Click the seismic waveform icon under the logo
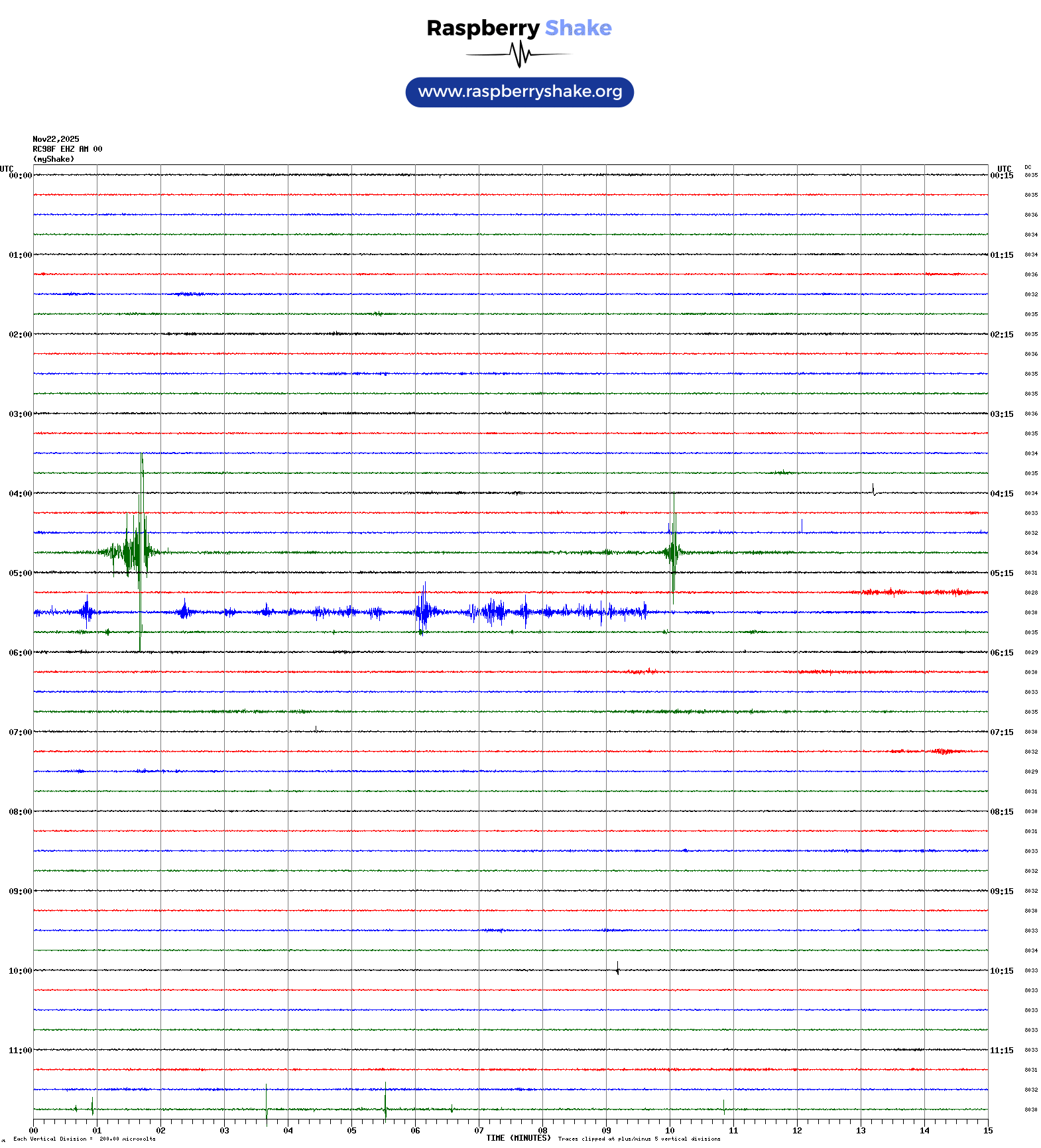Viewport: 1041px width, 1148px height. click(x=519, y=54)
